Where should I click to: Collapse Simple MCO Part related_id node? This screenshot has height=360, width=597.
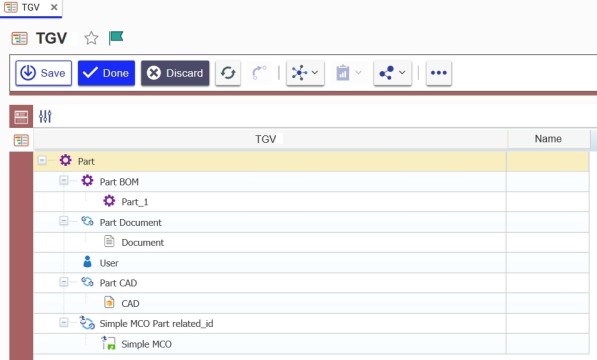[64, 322]
